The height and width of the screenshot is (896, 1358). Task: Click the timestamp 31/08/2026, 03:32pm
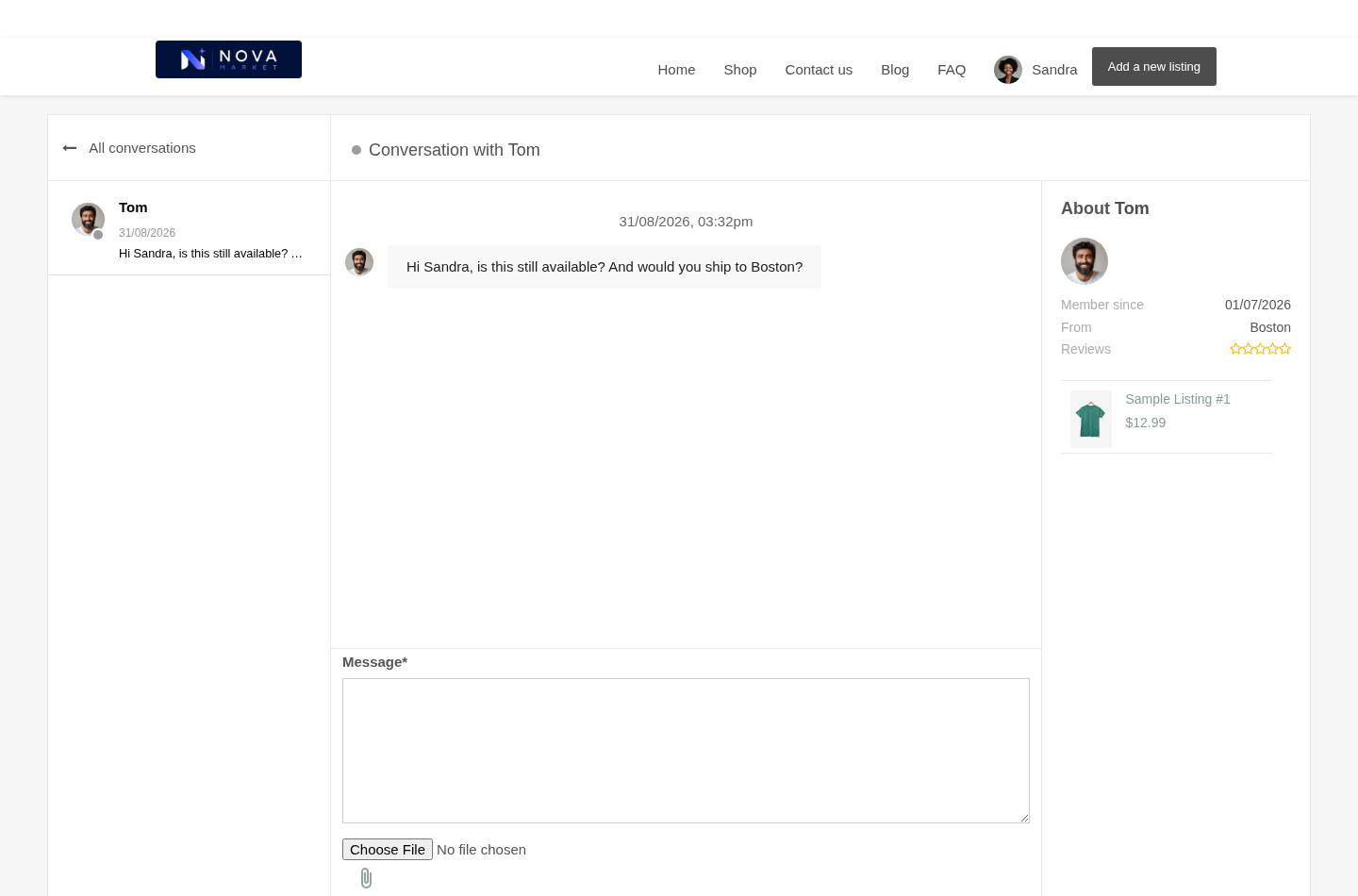[x=686, y=222]
